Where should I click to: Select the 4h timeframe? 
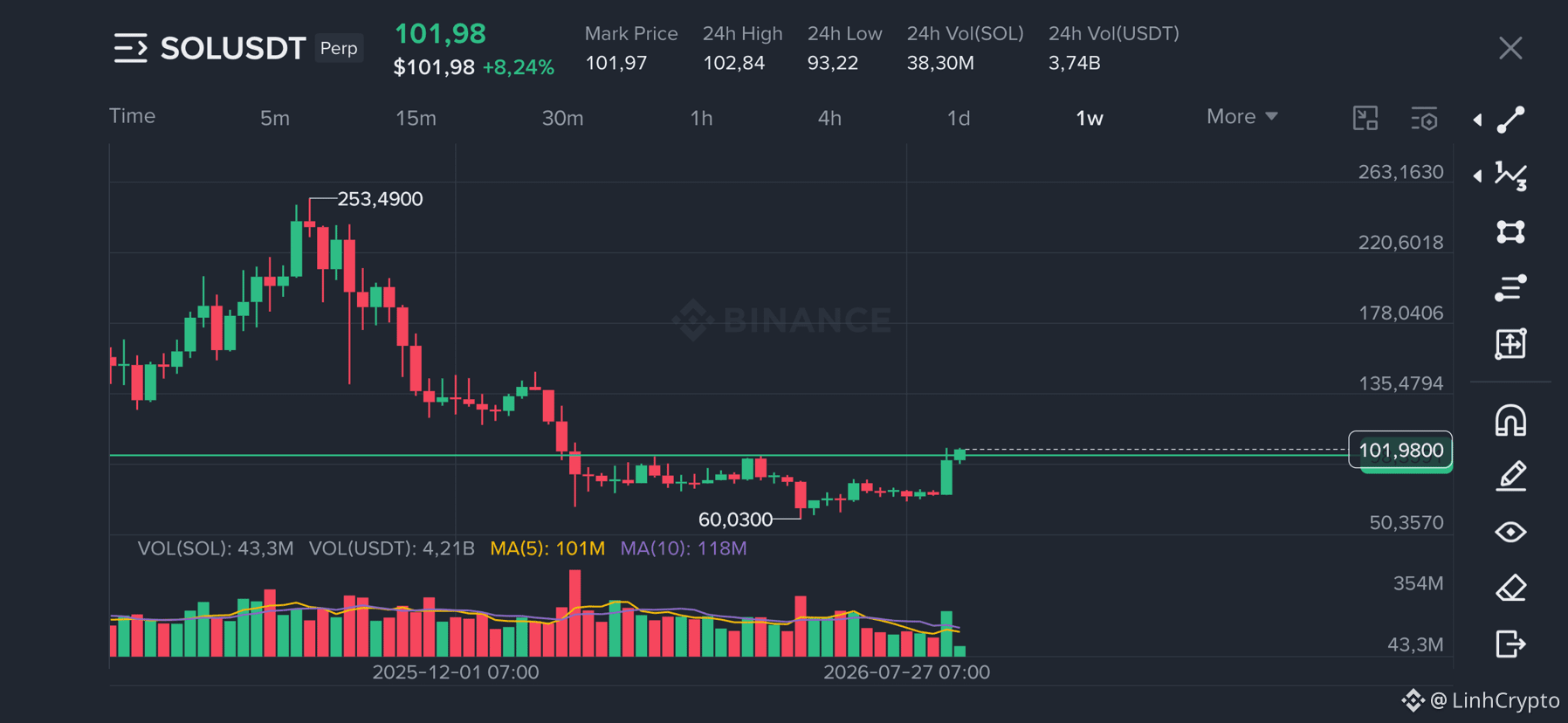(829, 118)
